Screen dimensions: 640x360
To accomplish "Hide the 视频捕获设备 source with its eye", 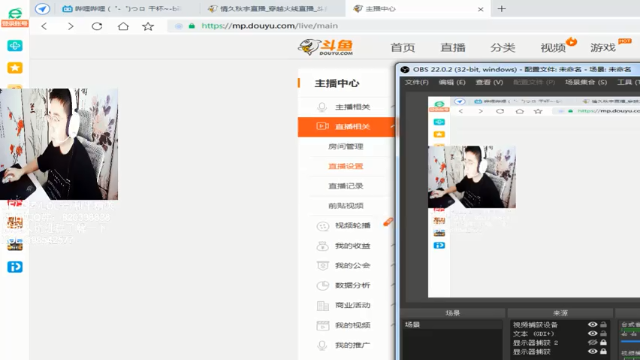I will (592, 324).
